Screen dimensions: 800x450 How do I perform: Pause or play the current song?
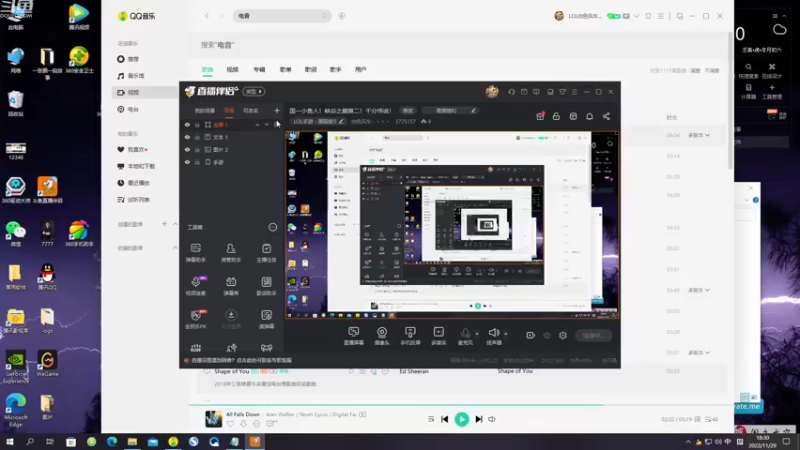click(x=462, y=419)
